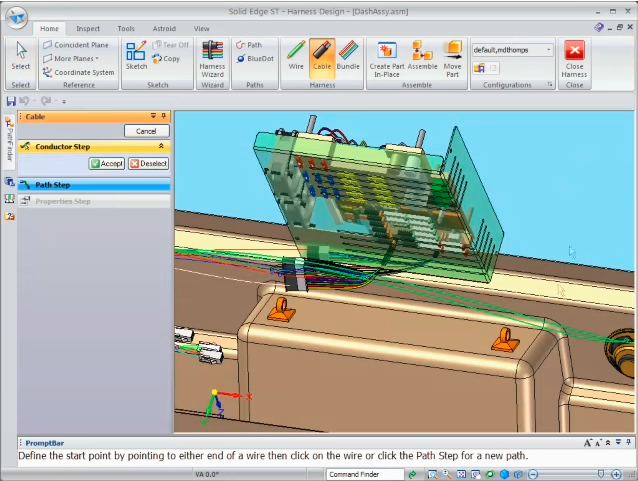Click the zoom out minus button
The image size is (638, 481).
point(533,474)
